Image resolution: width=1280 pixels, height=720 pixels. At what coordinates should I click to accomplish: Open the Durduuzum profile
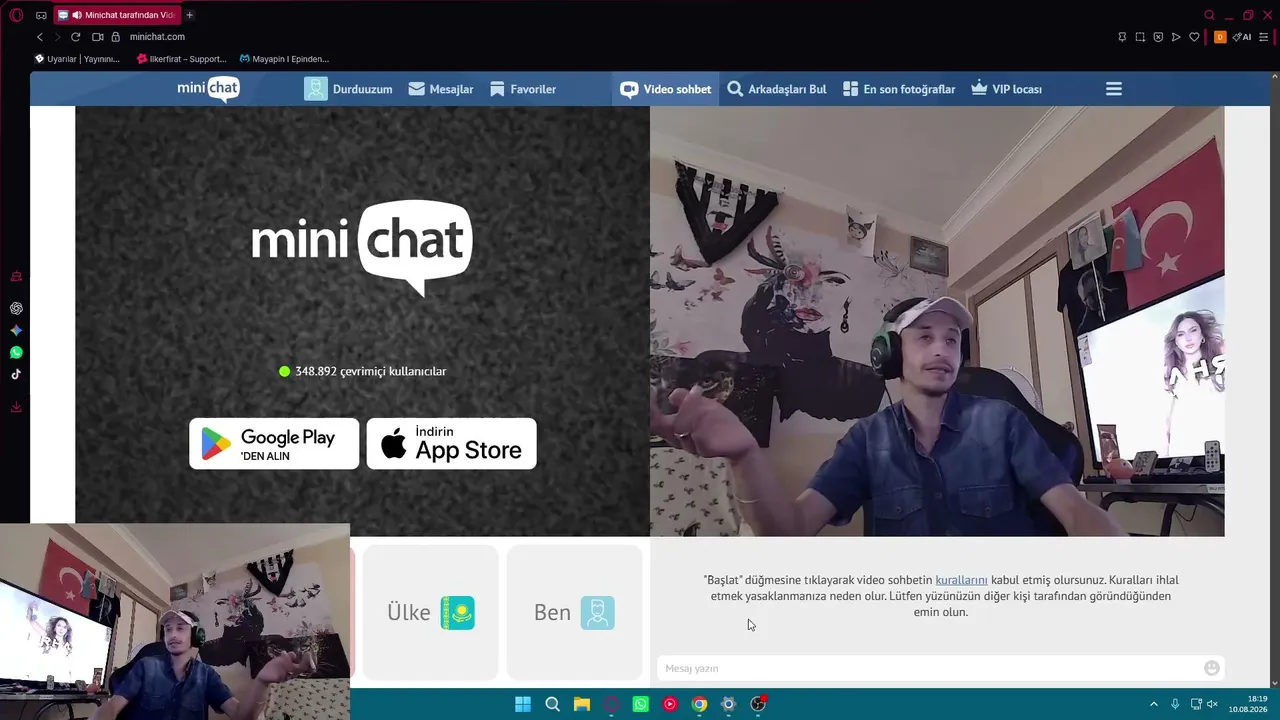(x=348, y=89)
